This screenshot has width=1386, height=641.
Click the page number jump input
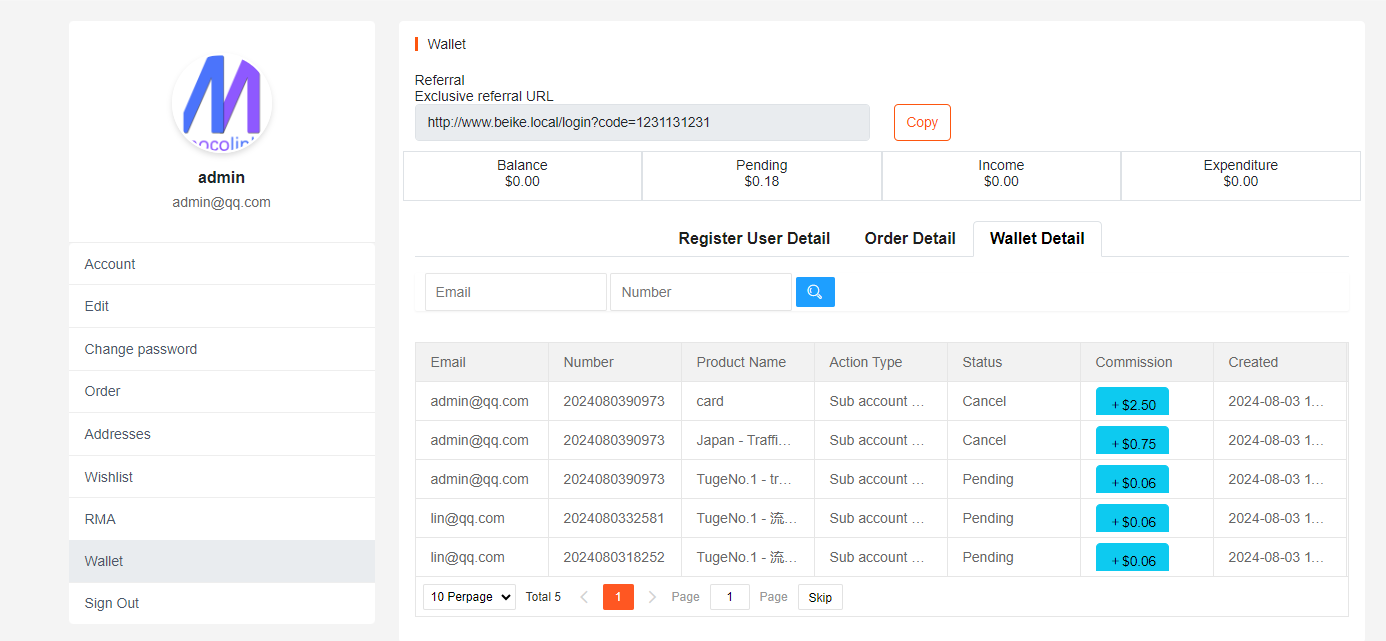[729, 597]
